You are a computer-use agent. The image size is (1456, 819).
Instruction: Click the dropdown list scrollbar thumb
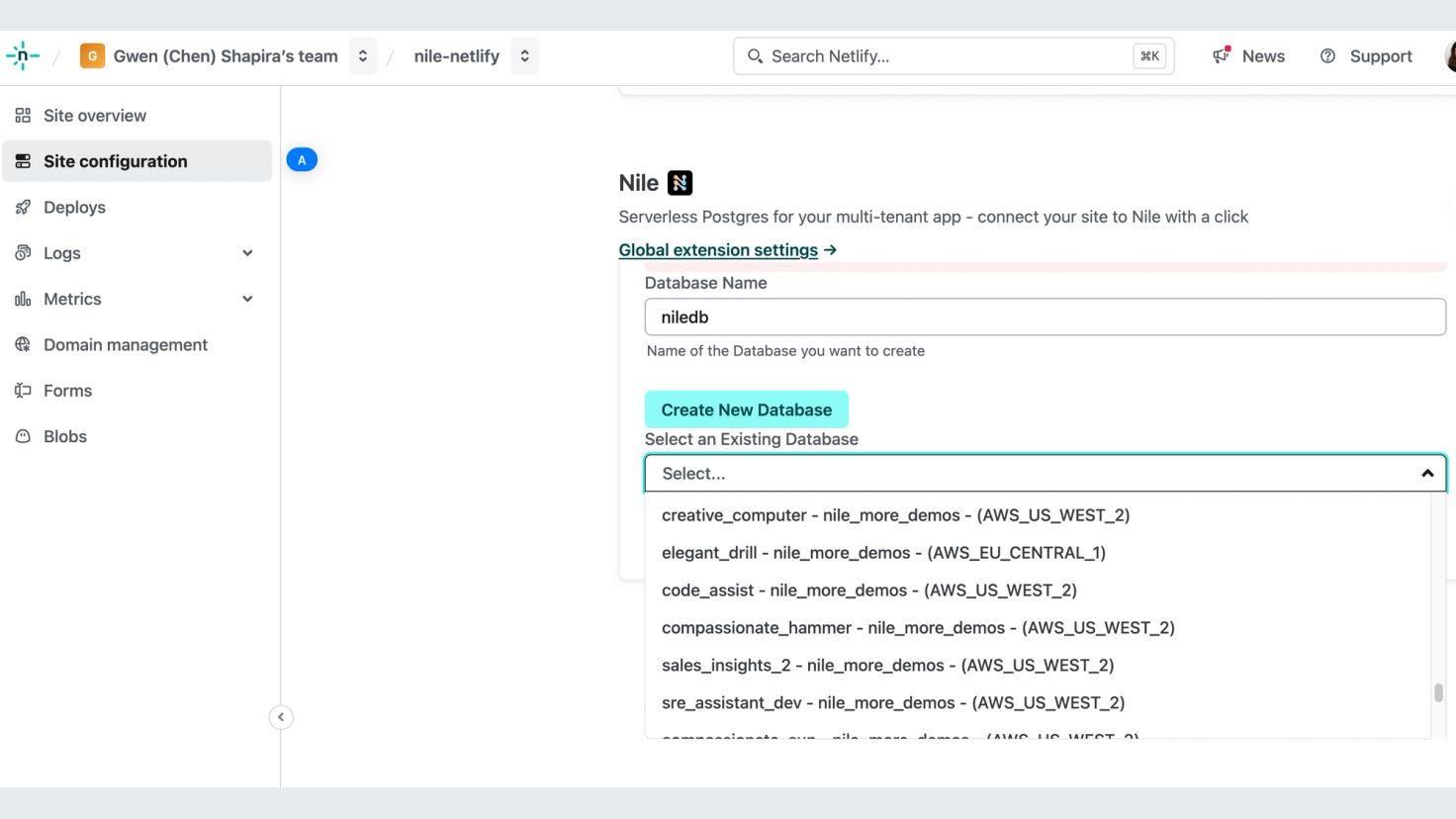tap(1438, 692)
